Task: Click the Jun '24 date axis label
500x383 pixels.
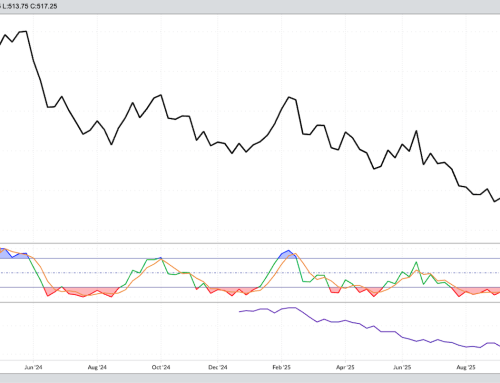Action: [x=33, y=367]
